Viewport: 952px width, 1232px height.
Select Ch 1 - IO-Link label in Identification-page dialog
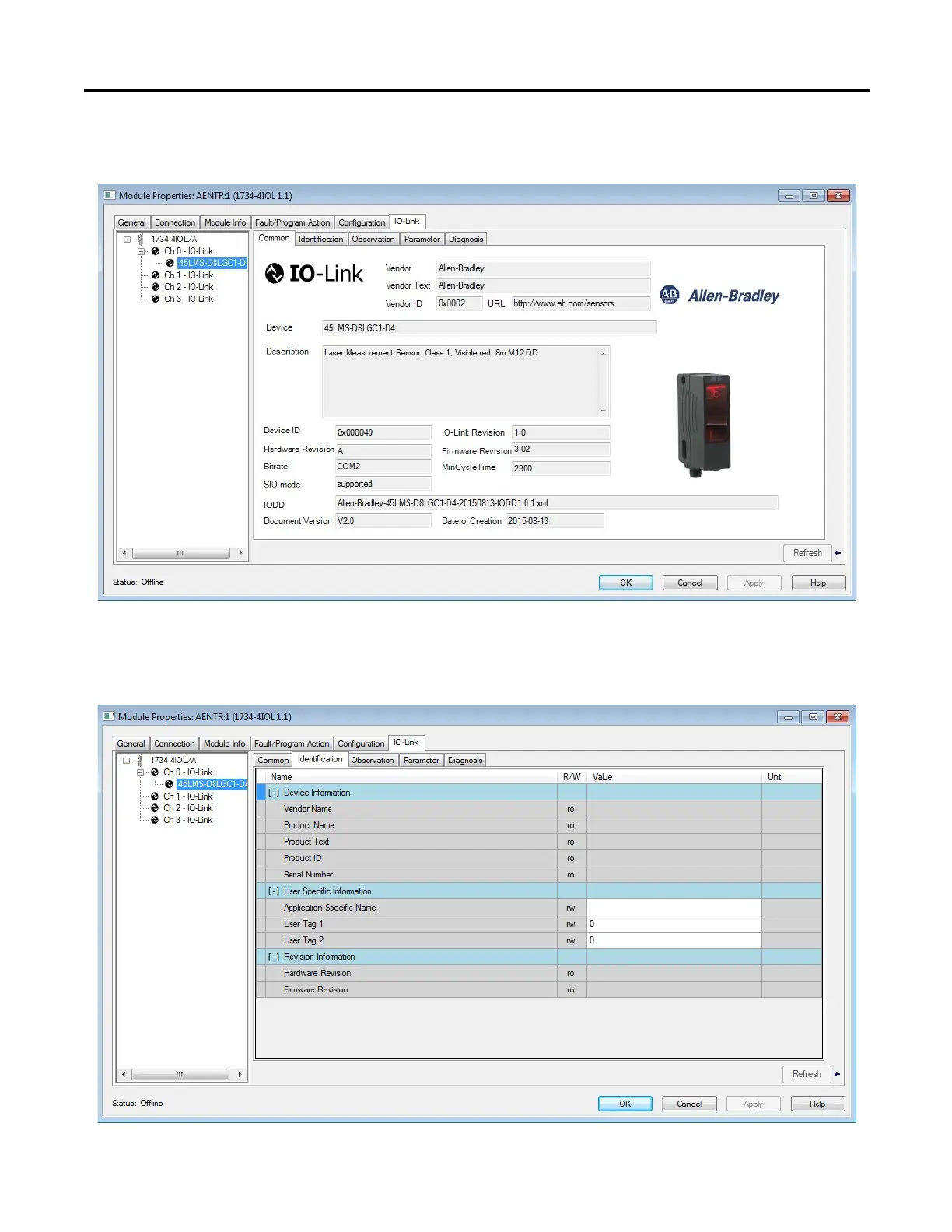click(x=188, y=796)
